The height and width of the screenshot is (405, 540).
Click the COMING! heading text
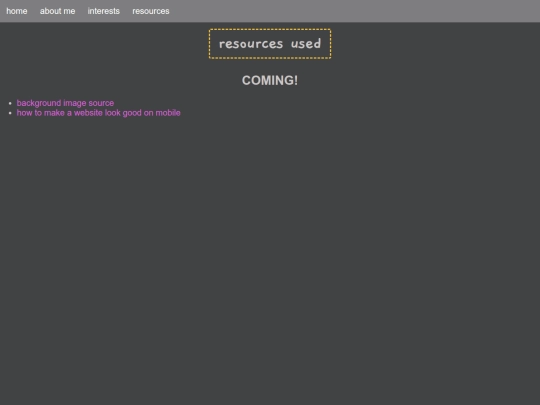(x=270, y=80)
